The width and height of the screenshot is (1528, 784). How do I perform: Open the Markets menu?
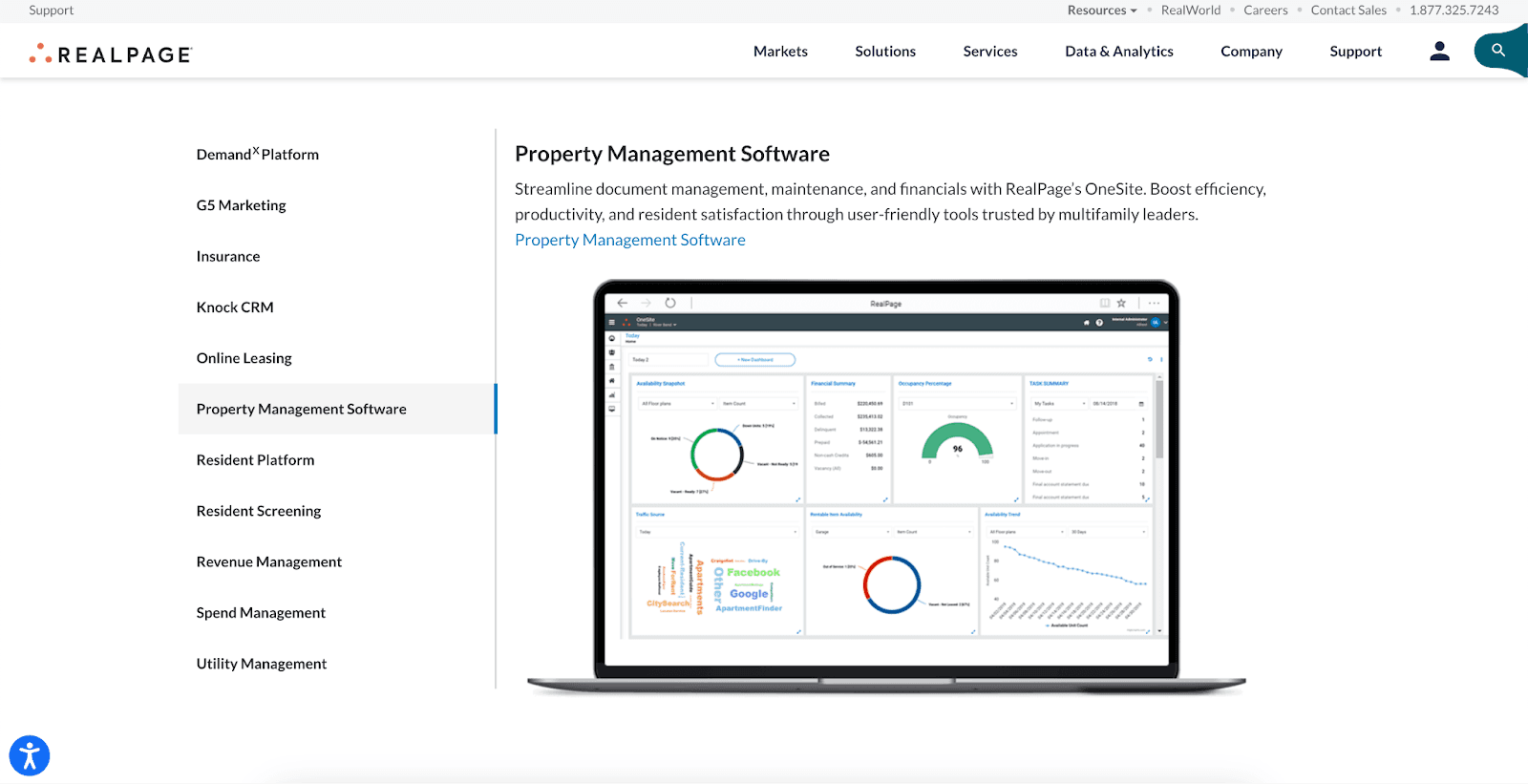(780, 52)
